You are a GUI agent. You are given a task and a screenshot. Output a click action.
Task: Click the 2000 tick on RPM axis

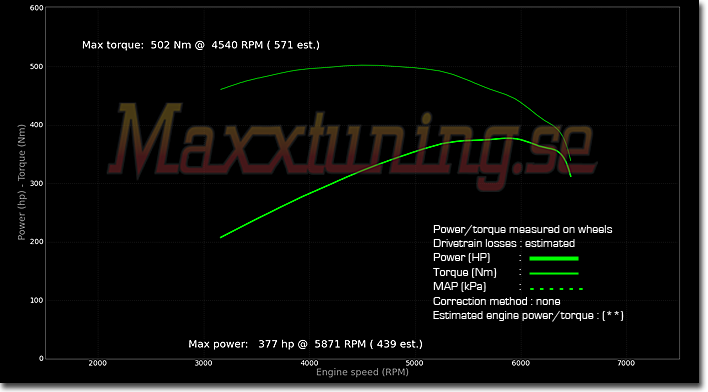pyautogui.click(x=98, y=363)
